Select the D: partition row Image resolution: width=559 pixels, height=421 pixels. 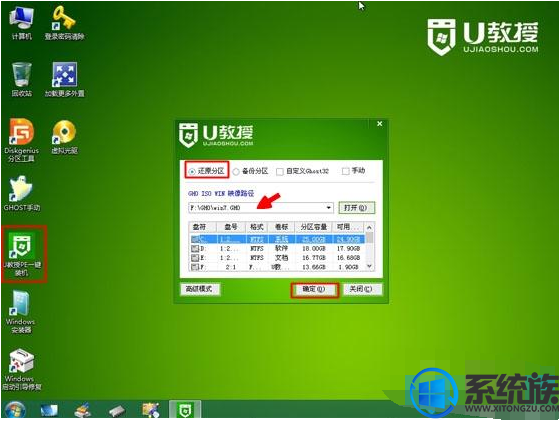277,248
